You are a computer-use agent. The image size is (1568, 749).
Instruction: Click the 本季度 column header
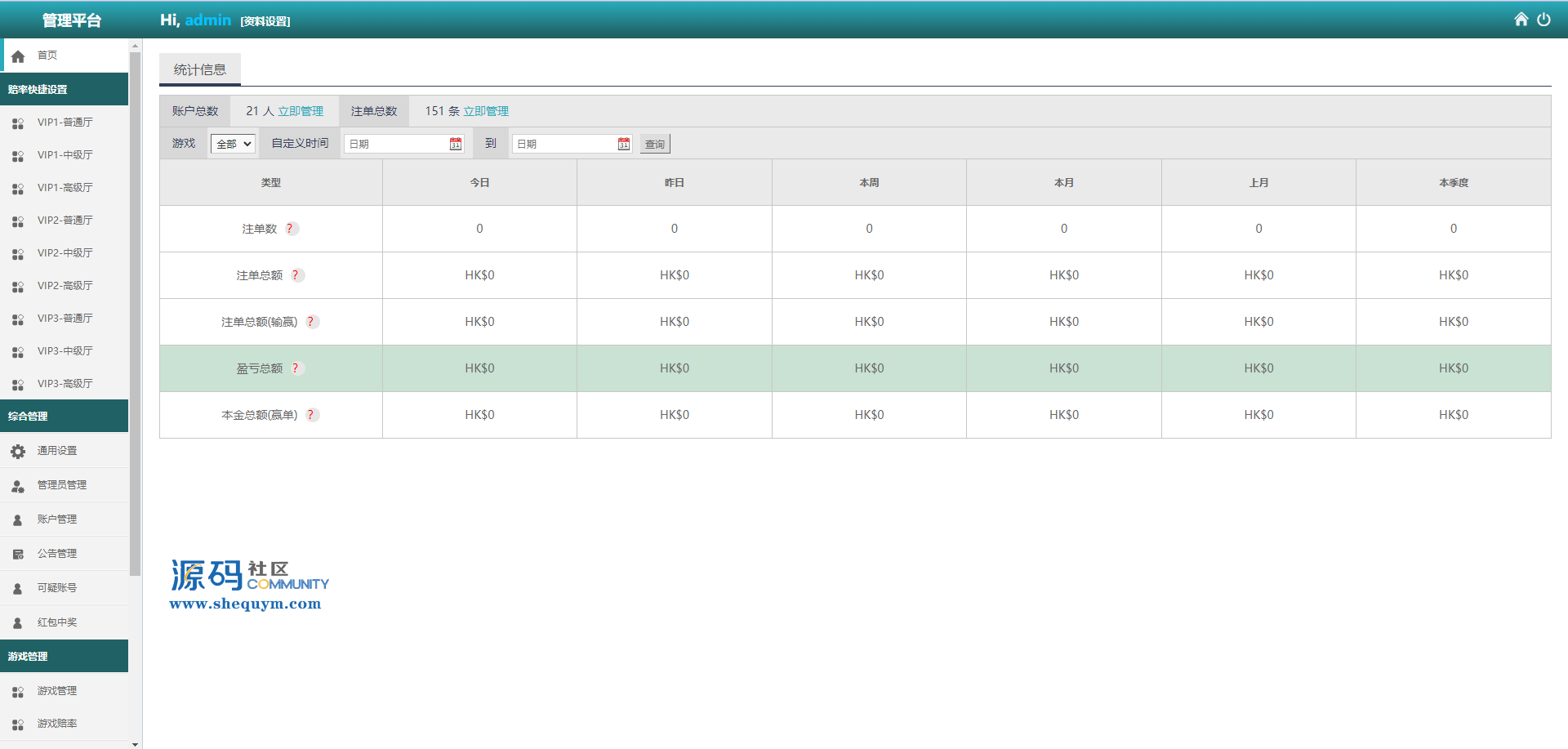click(1454, 183)
